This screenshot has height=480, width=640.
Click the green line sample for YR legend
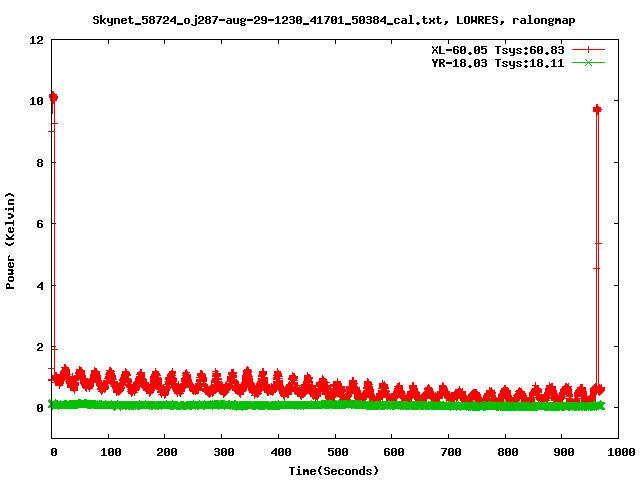coord(588,63)
